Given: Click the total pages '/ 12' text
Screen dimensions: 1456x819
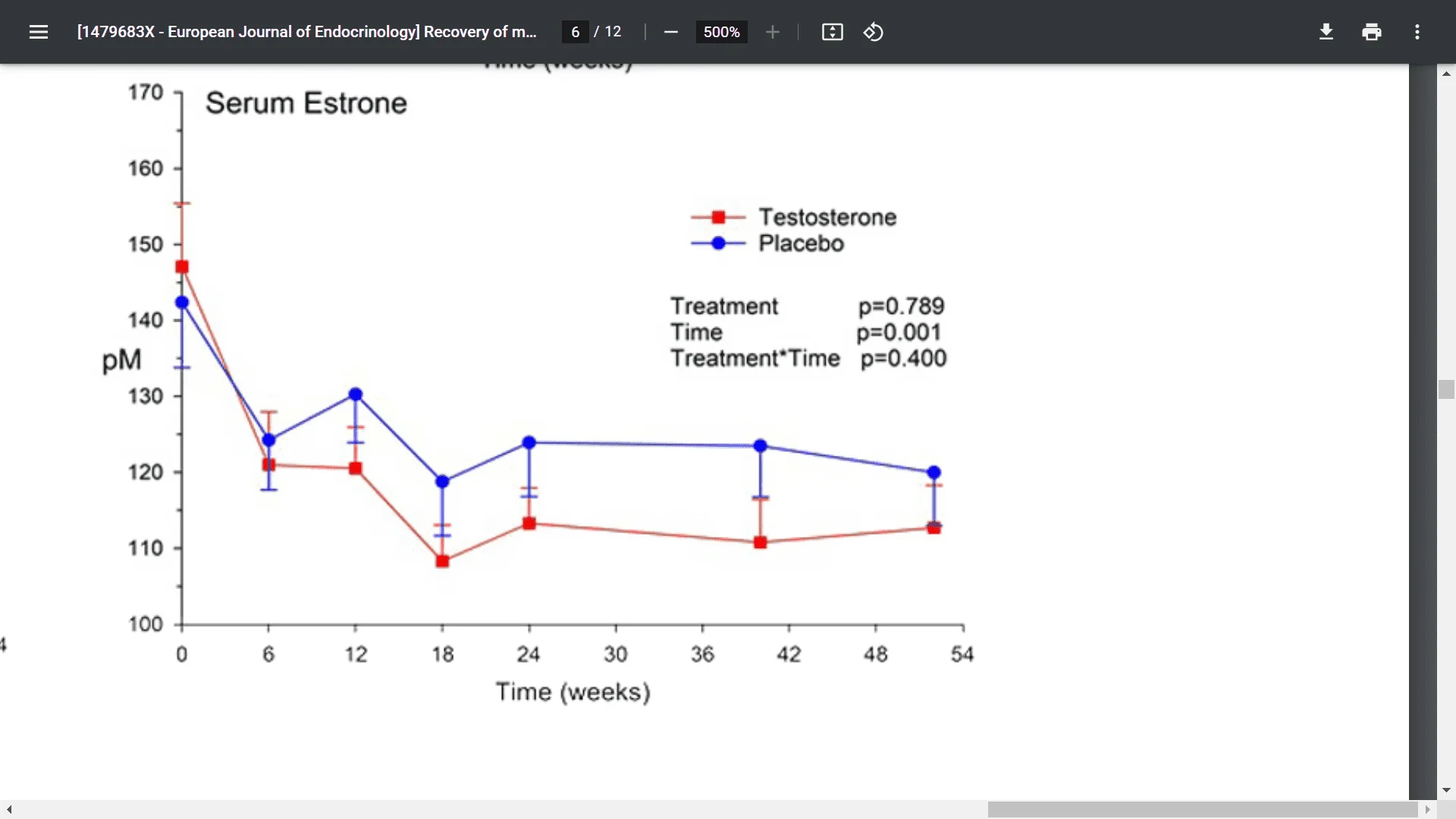Looking at the screenshot, I should [x=607, y=32].
